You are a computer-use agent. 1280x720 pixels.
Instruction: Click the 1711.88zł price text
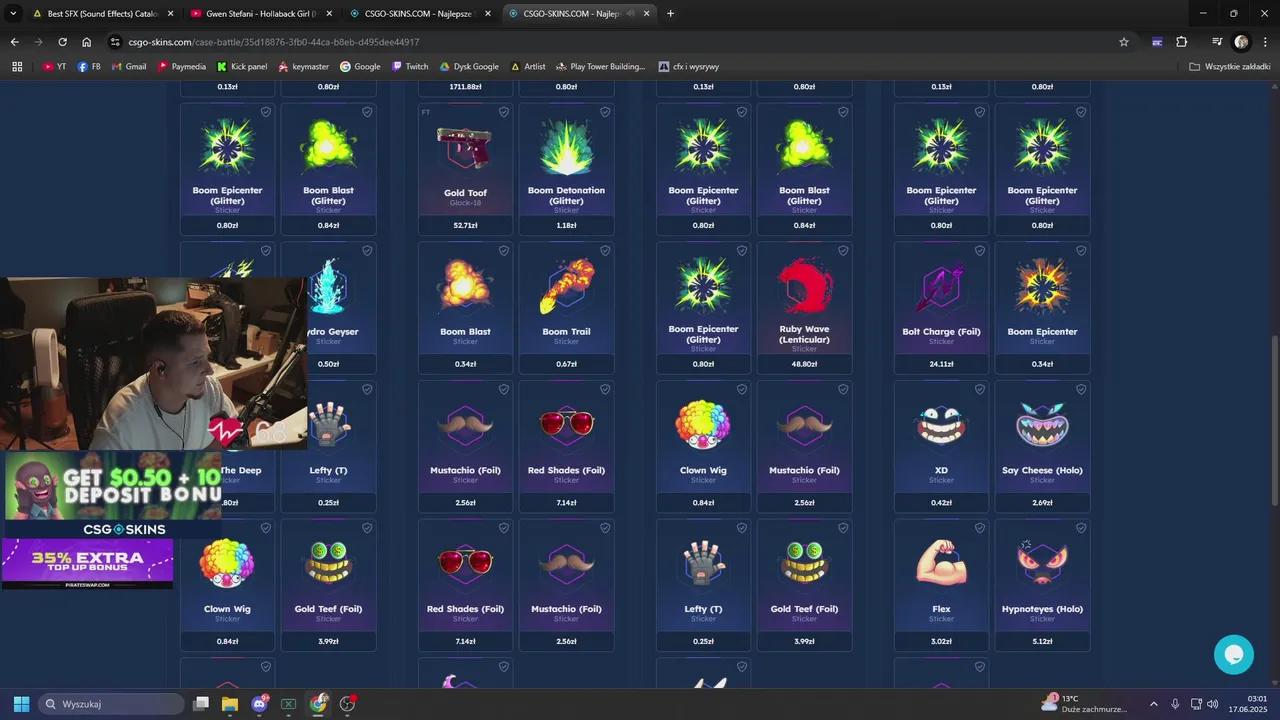[465, 87]
